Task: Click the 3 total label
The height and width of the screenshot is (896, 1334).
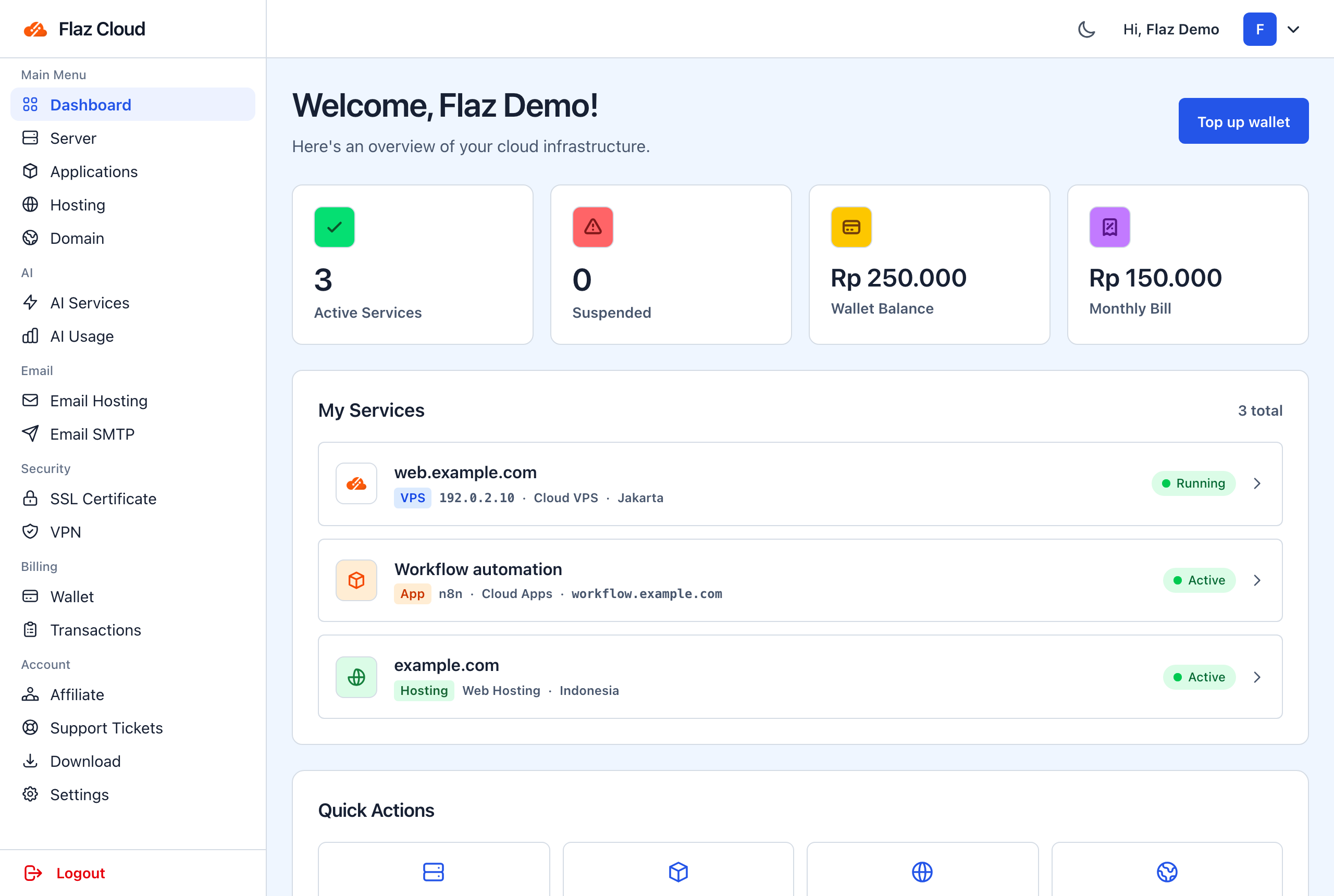Action: 1259,410
